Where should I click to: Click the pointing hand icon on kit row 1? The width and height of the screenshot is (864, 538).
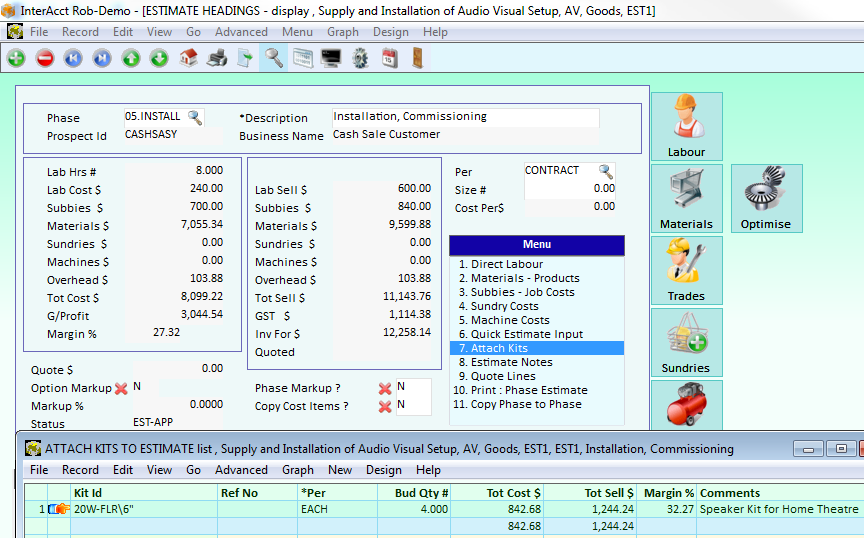click(x=59, y=509)
